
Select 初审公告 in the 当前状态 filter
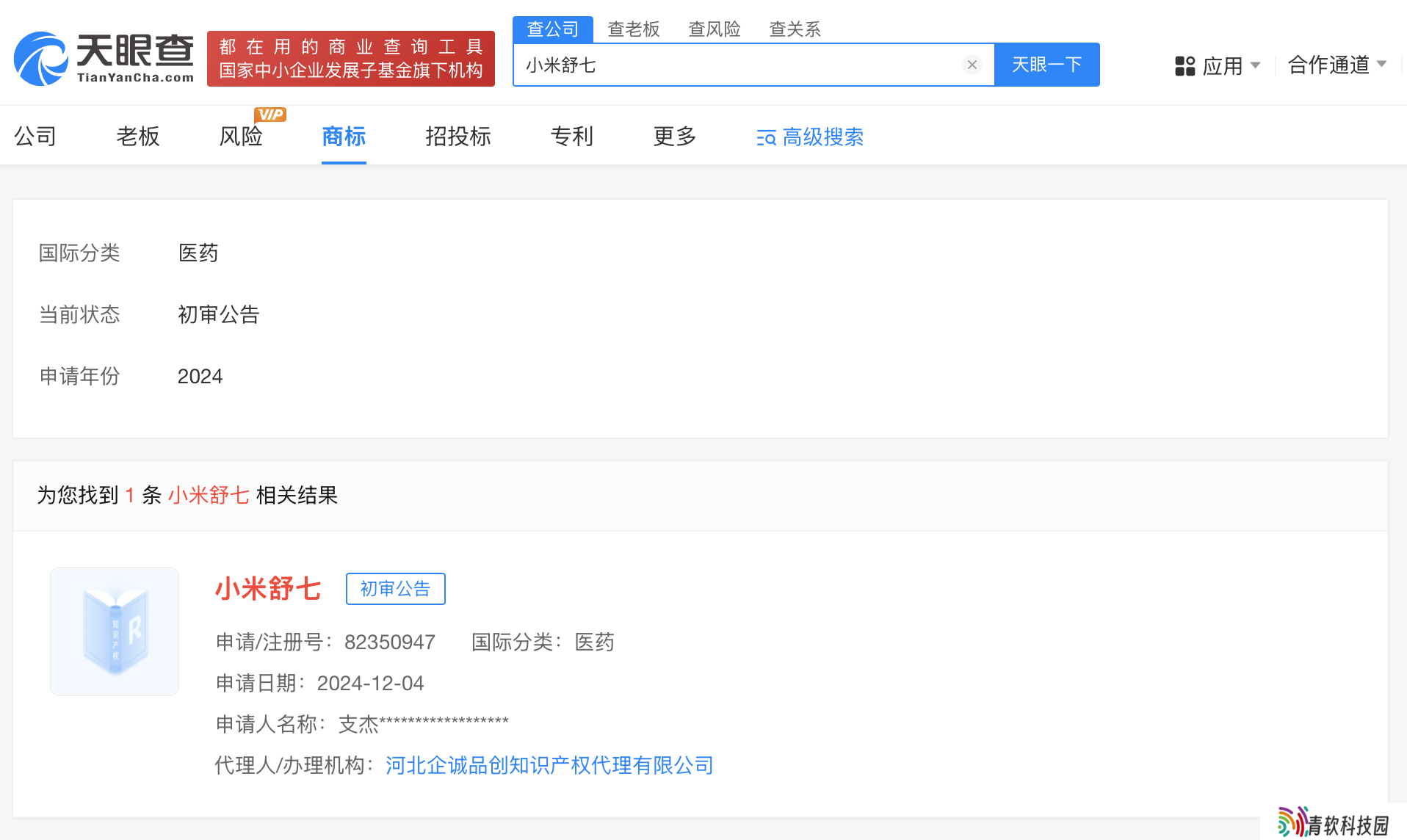[x=219, y=315]
